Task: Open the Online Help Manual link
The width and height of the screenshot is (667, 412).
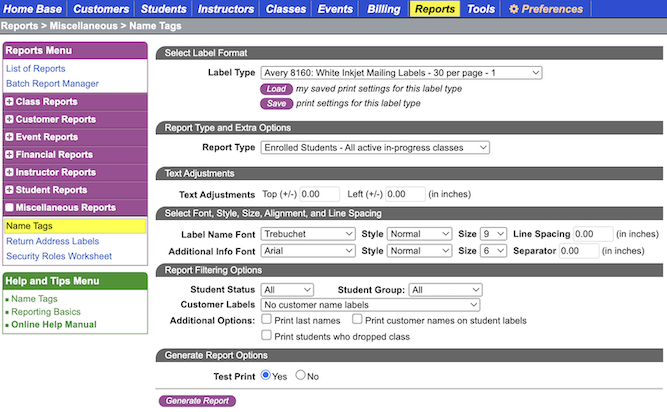Action: click(54, 325)
